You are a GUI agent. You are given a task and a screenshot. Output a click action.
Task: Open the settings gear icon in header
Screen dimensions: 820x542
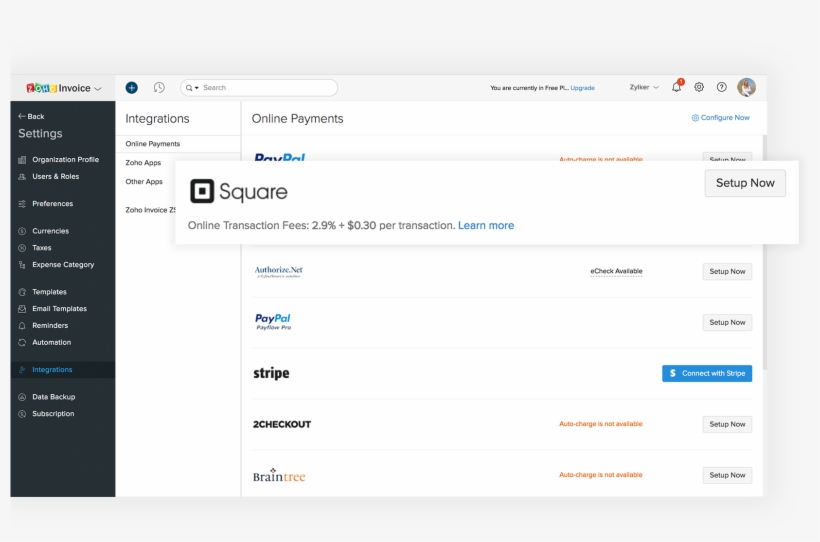coord(699,87)
